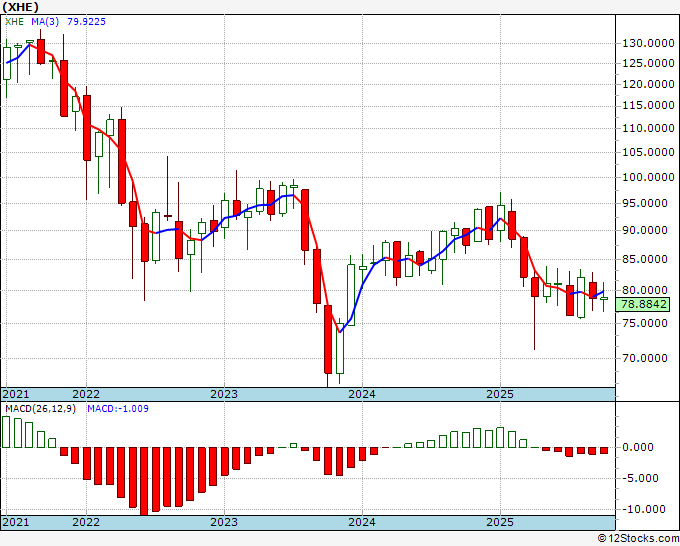Click 2025 on the price chart timeline

(x=500, y=394)
